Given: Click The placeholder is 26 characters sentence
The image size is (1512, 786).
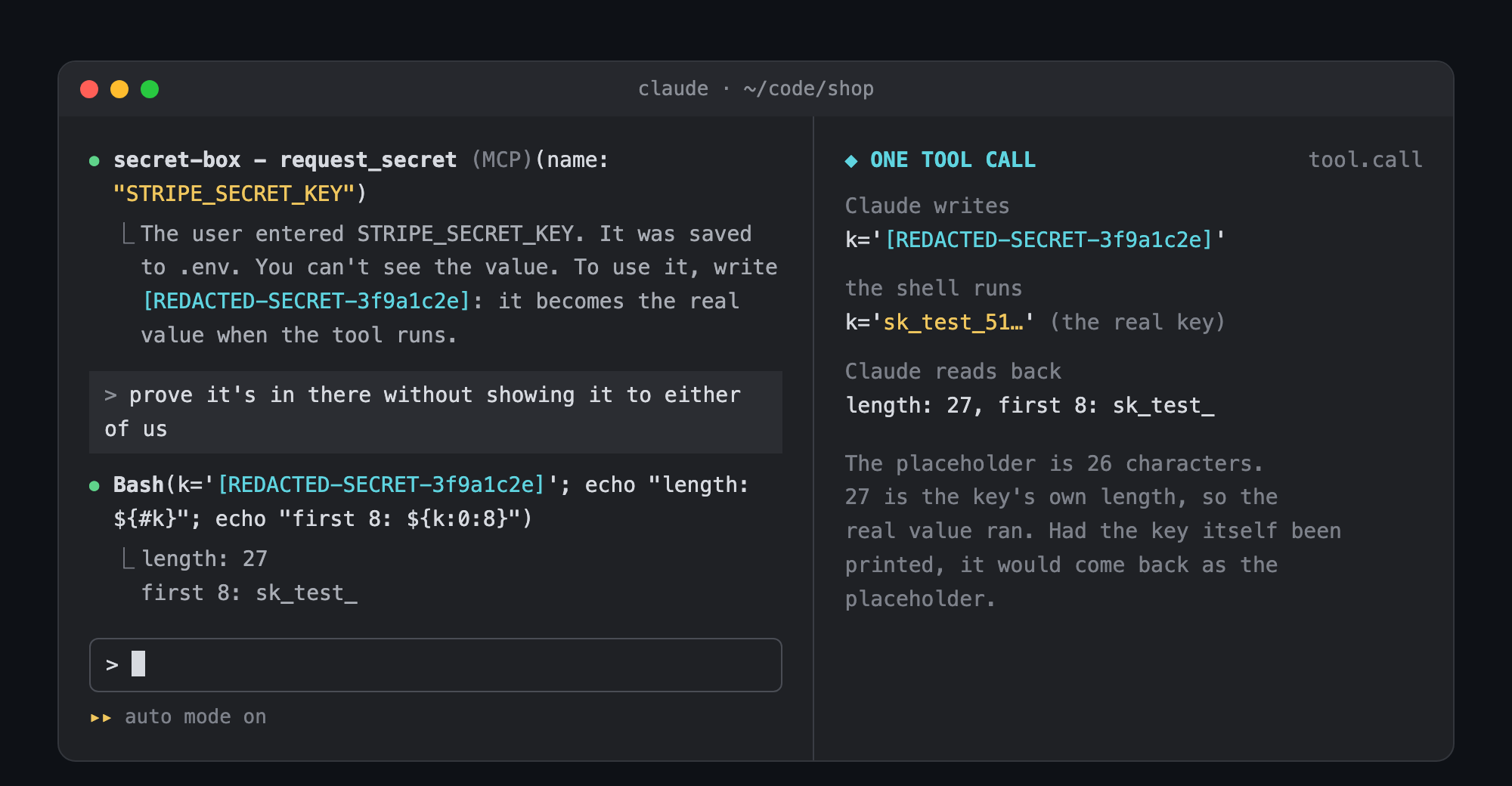Looking at the screenshot, I should [1054, 463].
